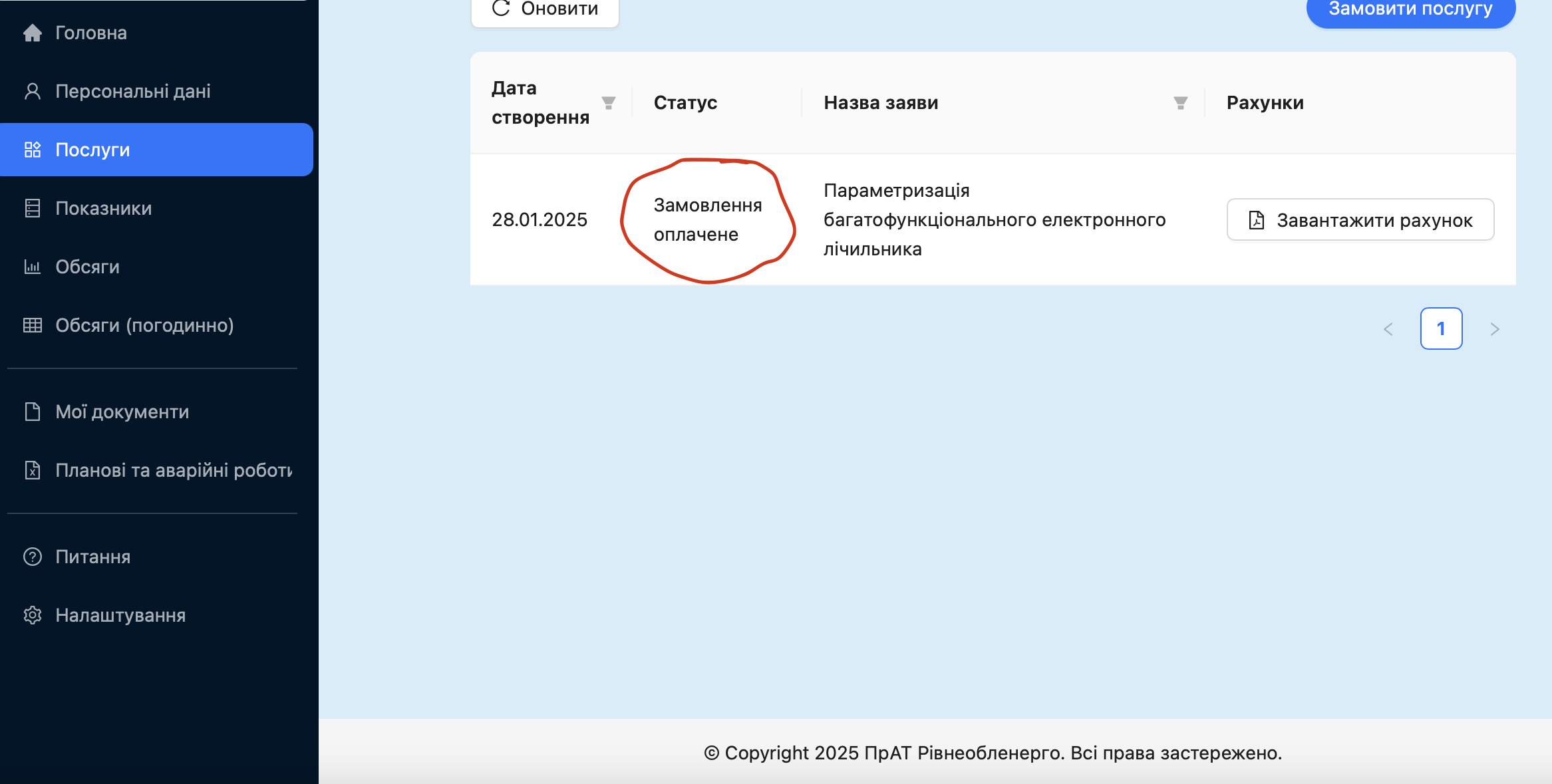1552x784 pixels.
Task: Open Обсяги (погодинно) via the table icon
Action: (x=33, y=325)
